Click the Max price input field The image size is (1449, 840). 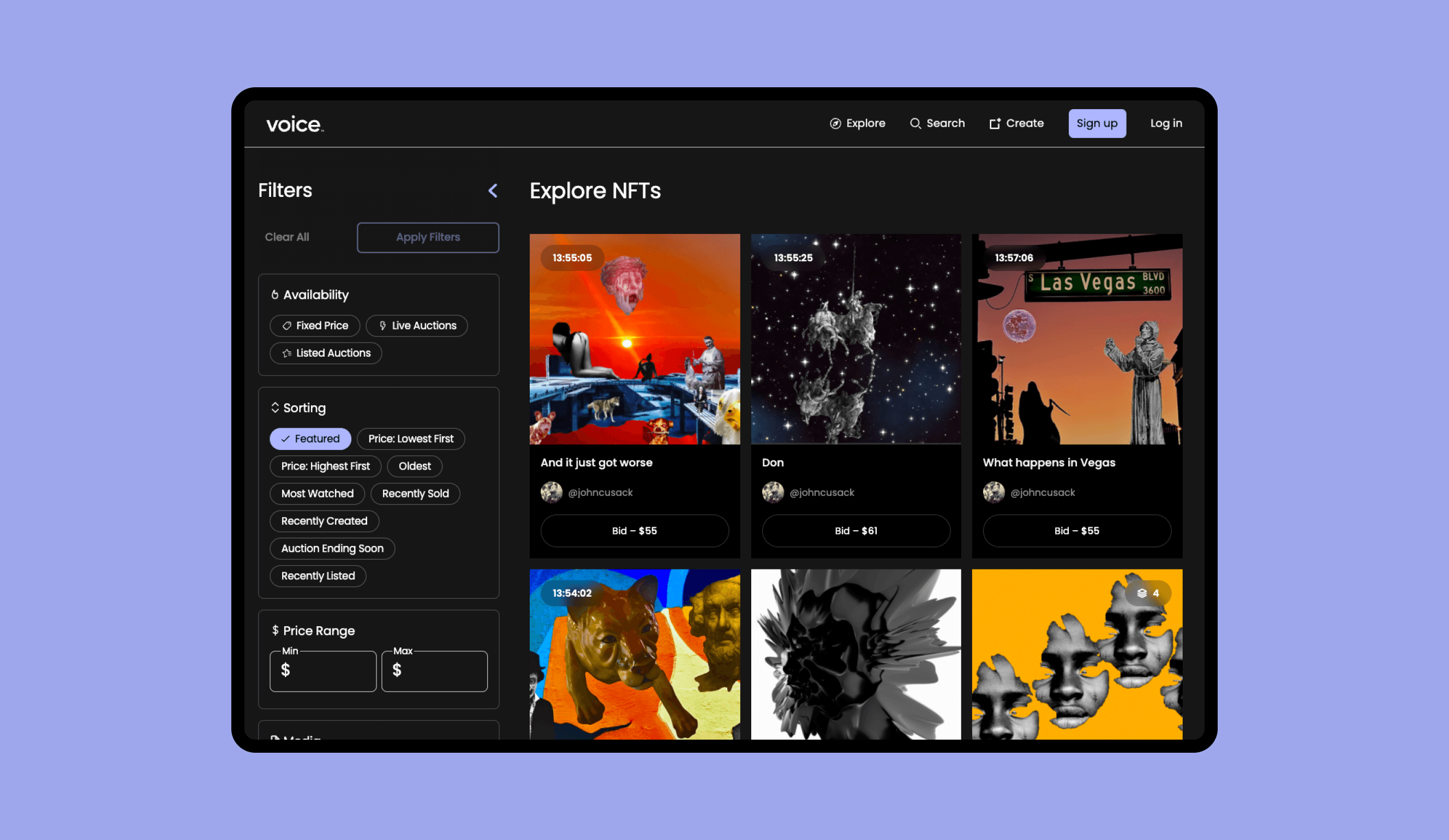pos(434,671)
